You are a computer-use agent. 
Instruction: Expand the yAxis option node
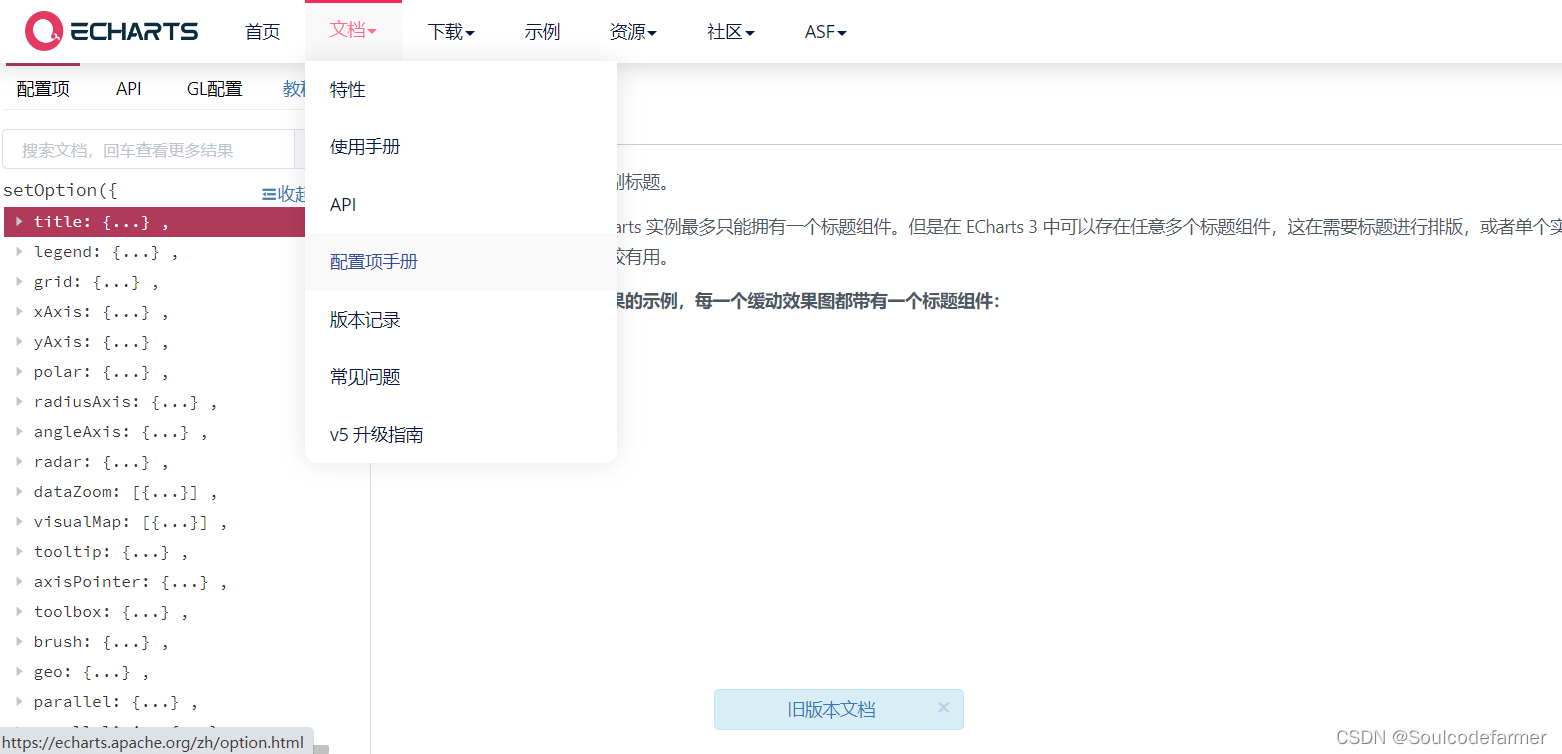tap(19, 341)
